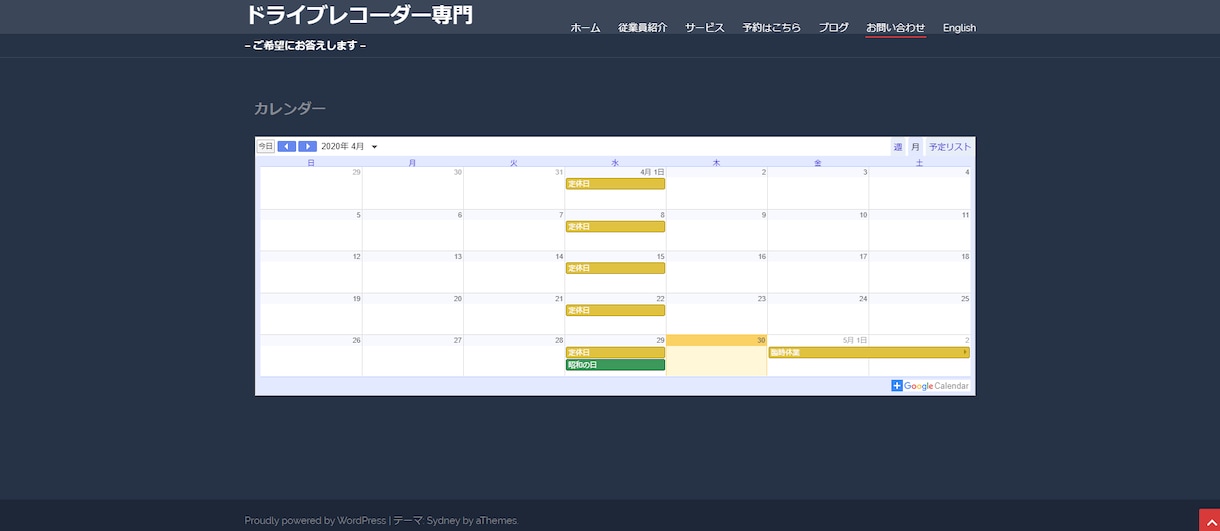The height and width of the screenshot is (531, 1220).
Task: Open the ブログ menu item
Action: (x=834, y=28)
